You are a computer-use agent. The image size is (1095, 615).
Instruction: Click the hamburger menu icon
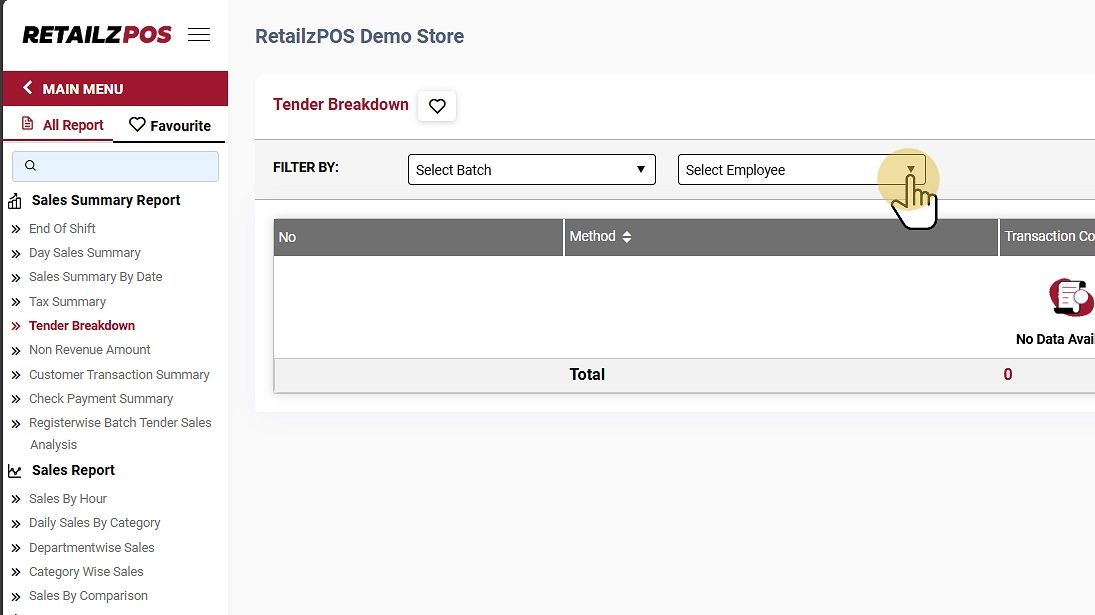coord(199,35)
